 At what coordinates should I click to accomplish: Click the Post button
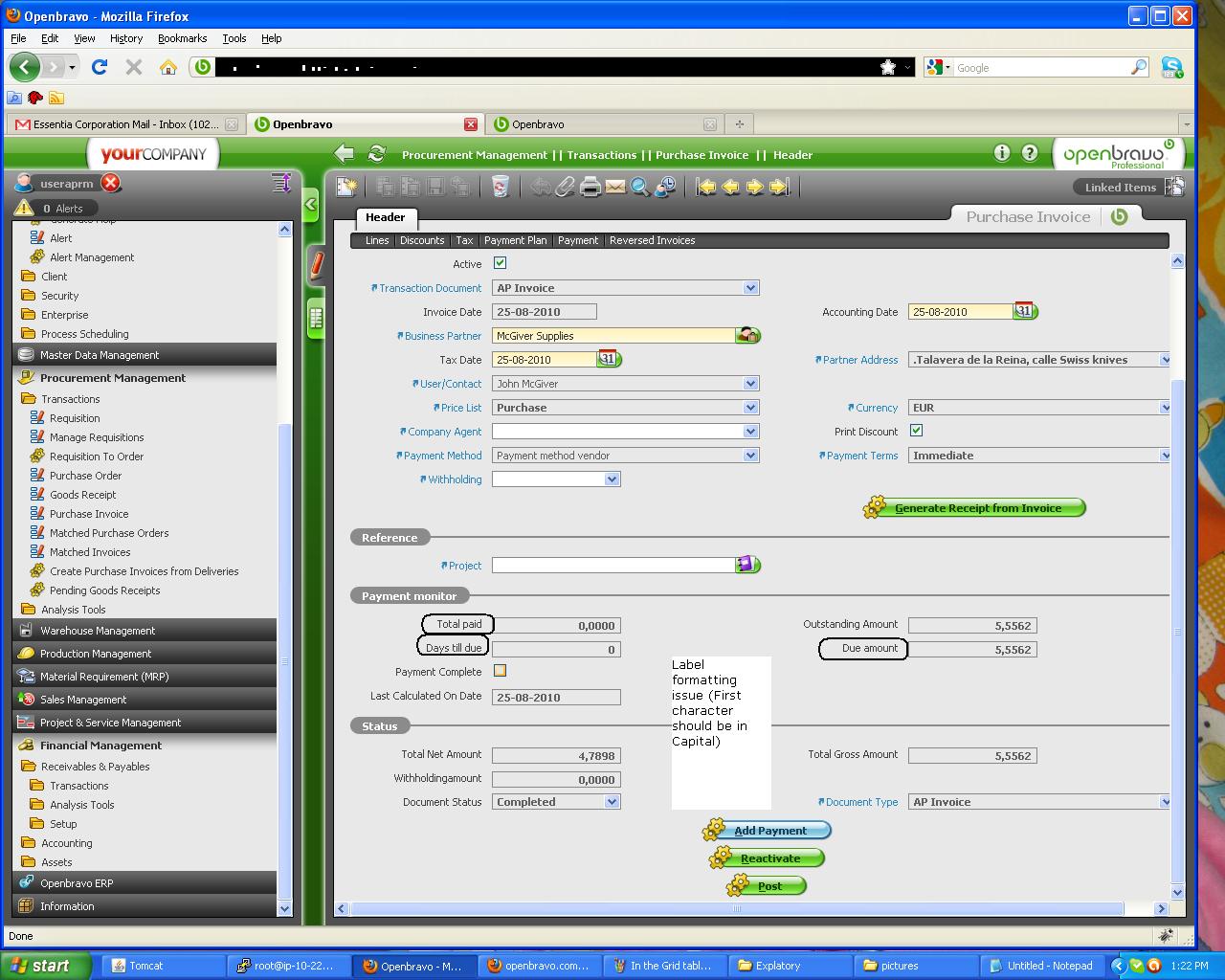[x=768, y=885]
